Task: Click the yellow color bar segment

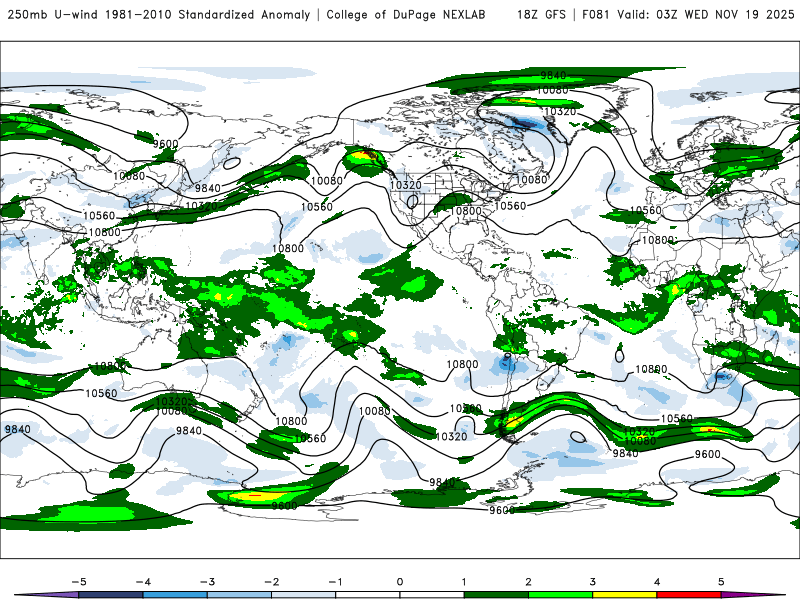Action: 624,595
